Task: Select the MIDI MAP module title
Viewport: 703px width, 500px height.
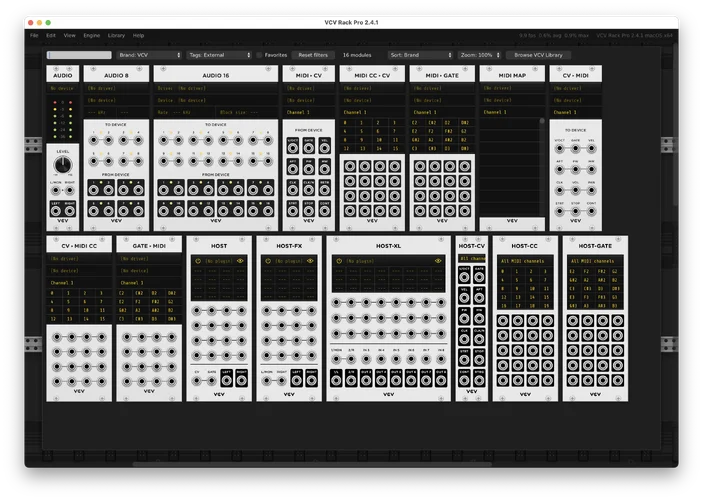Action: [x=512, y=75]
